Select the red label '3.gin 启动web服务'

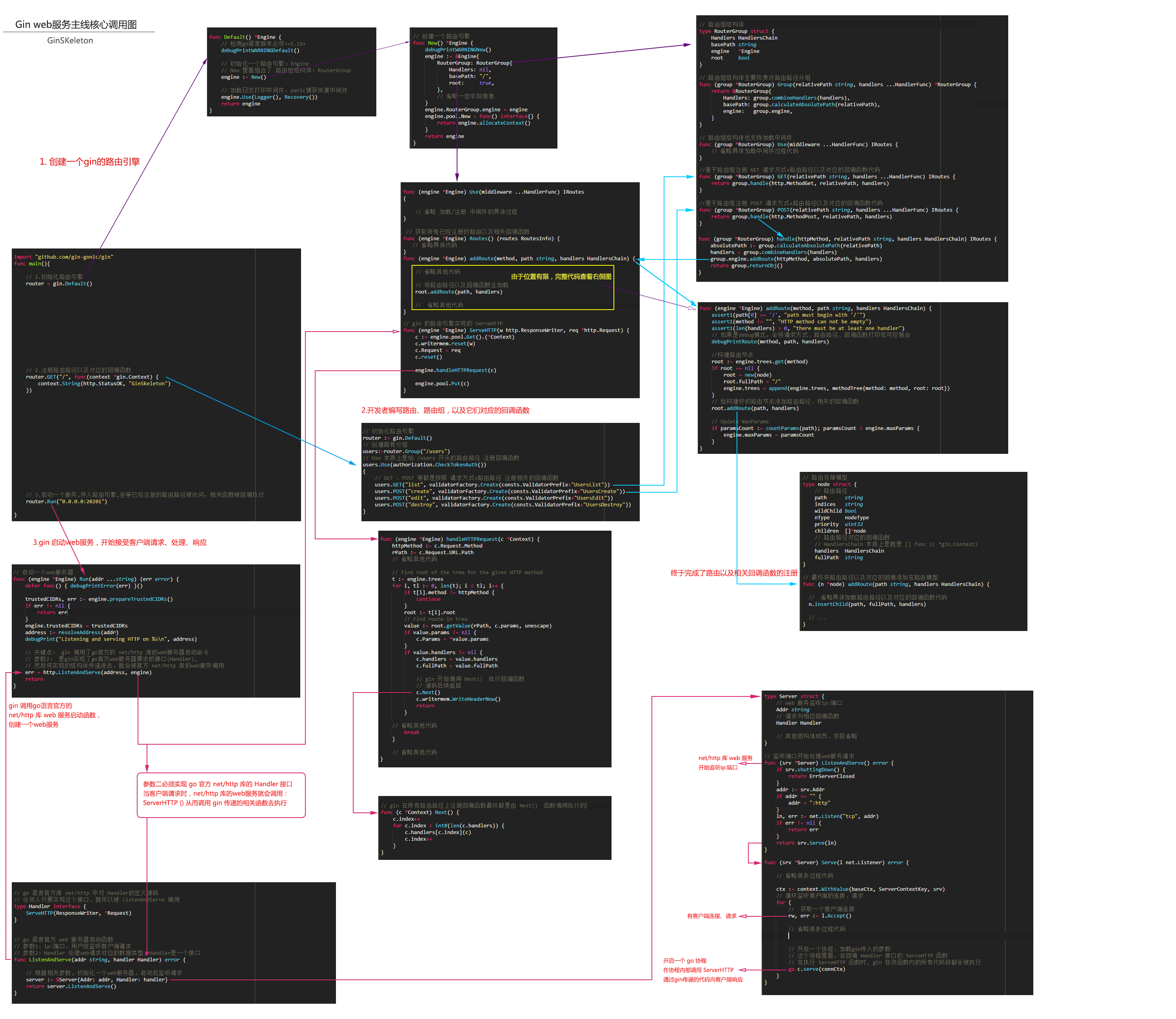pos(120,542)
